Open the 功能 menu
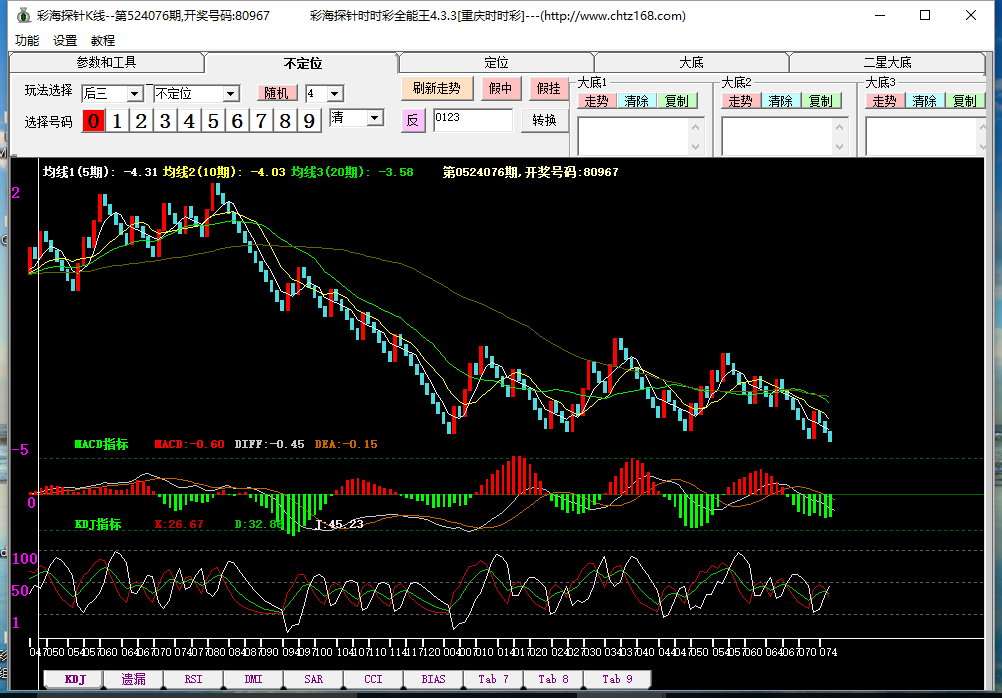Image resolution: width=1002 pixels, height=698 pixels. click(27, 41)
